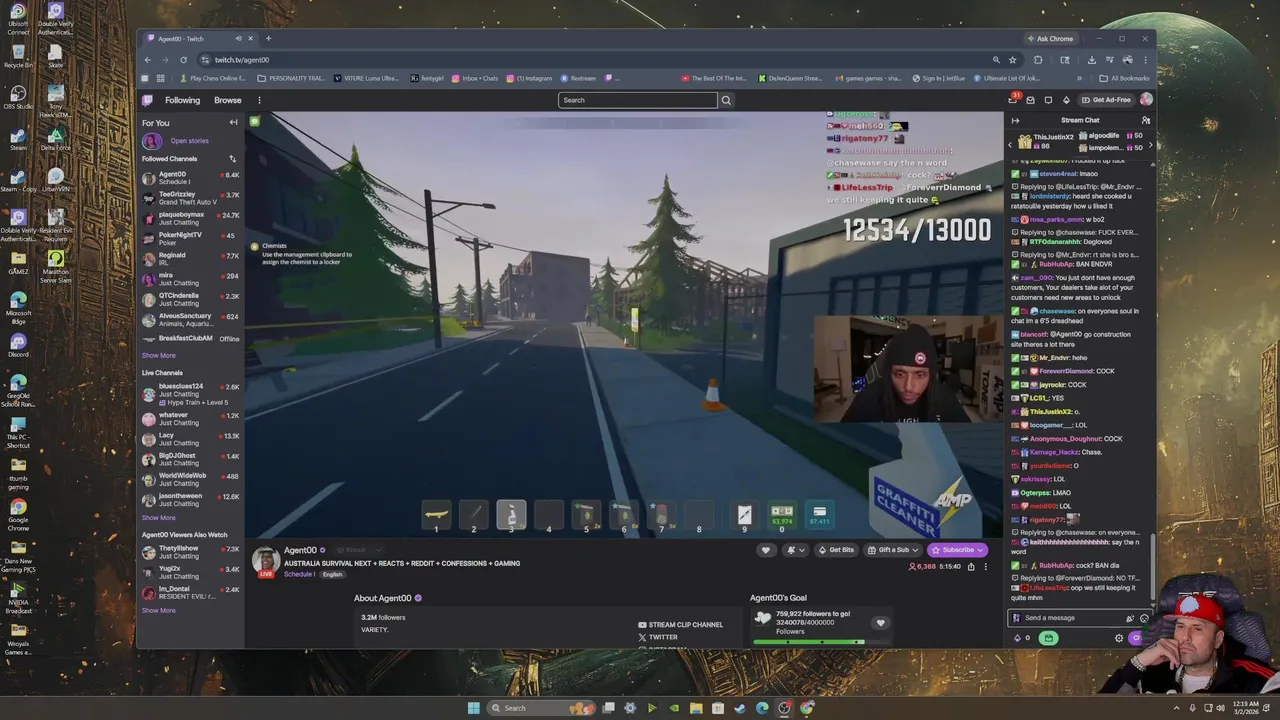Mute tab audio speaker icon

coord(237,39)
